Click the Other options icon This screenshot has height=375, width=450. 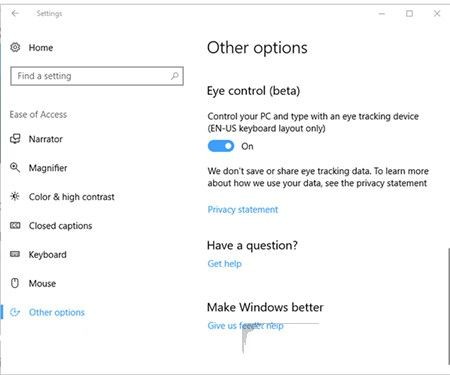[x=15, y=312]
